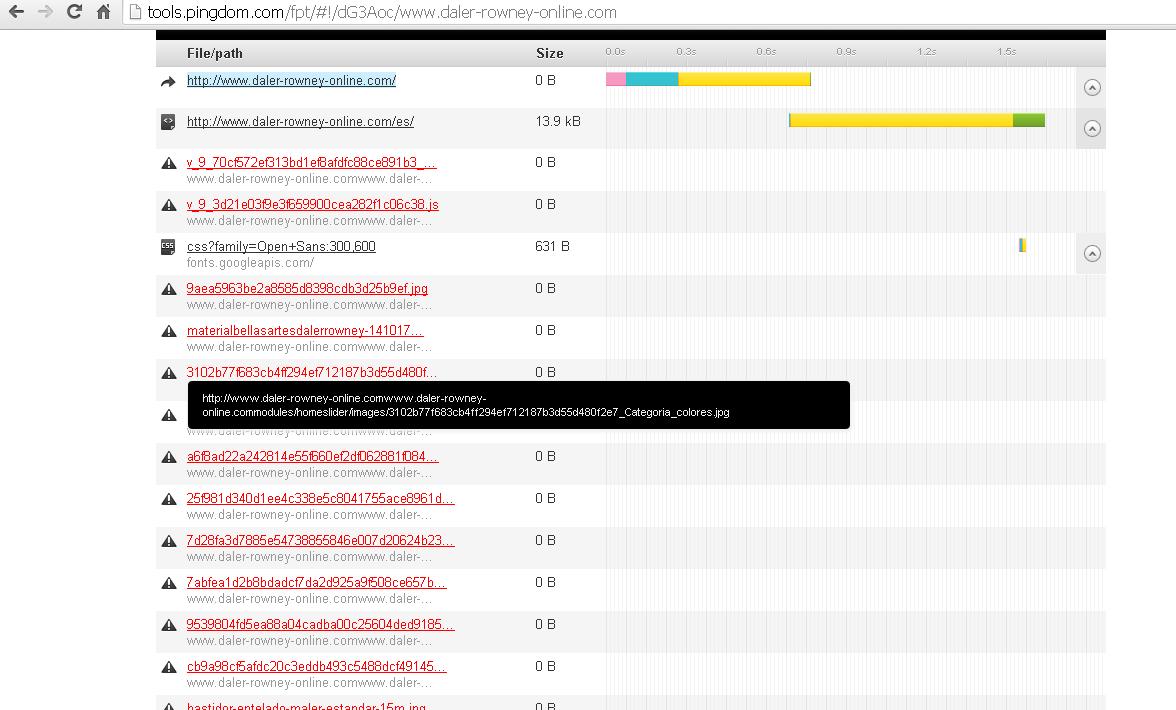The image size is (1176, 710).
Task: Click the 631 B size value
Action: (x=552, y=247)
